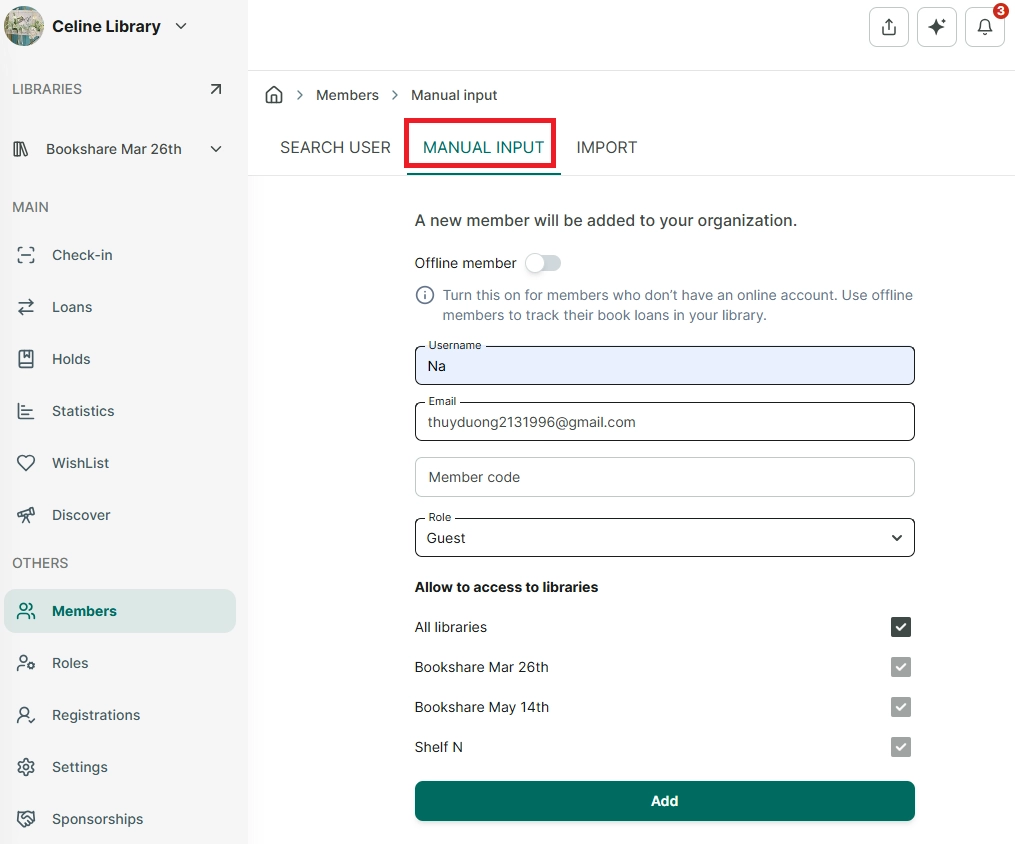
Task: Expand the Celine Library organization dropdown
Action: 181,26
